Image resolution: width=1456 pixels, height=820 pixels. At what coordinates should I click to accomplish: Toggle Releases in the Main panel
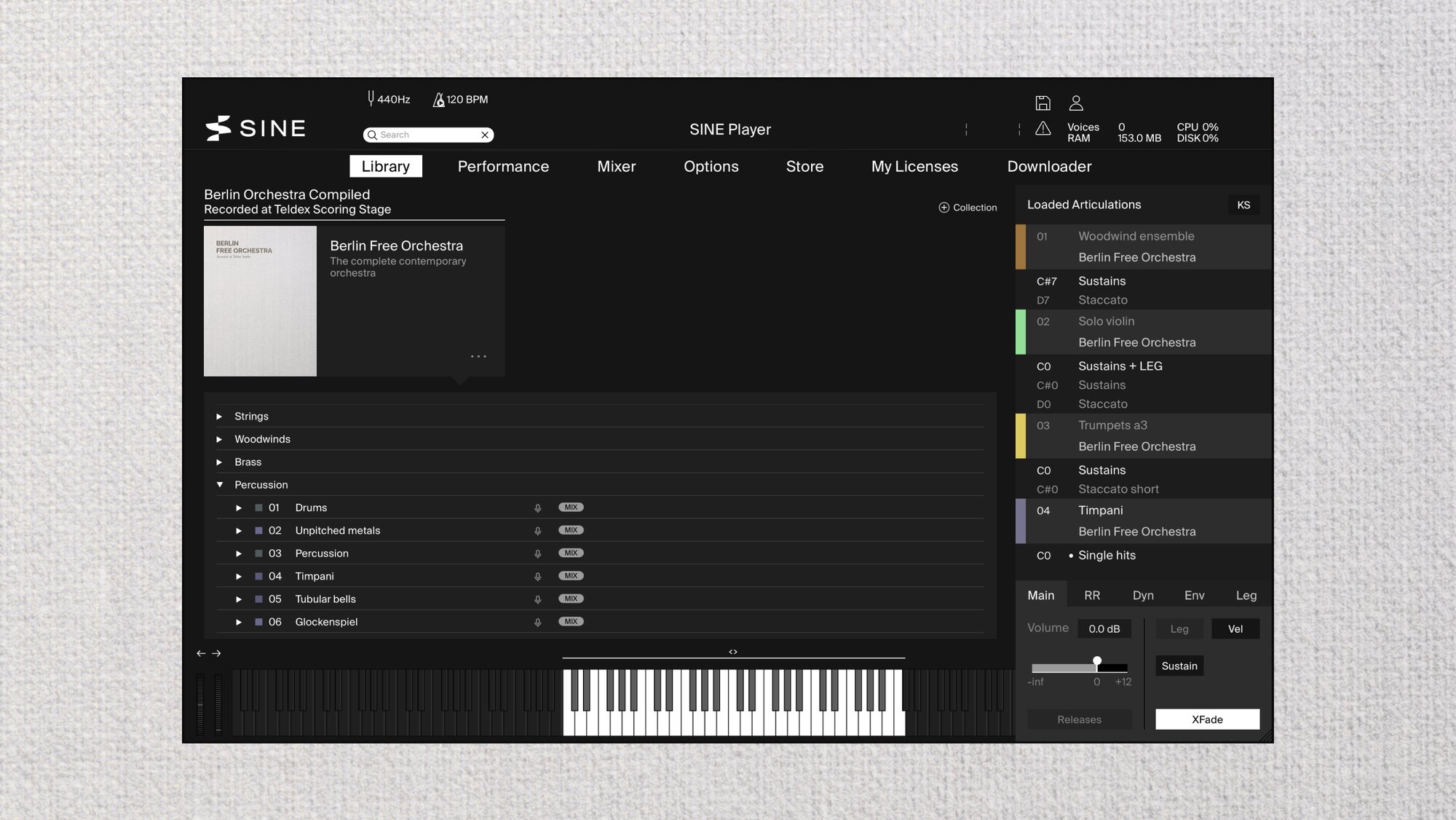(1080, 719)
